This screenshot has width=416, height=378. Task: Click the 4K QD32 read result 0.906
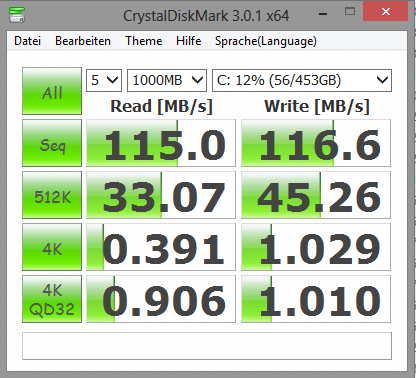click(161, 299)
